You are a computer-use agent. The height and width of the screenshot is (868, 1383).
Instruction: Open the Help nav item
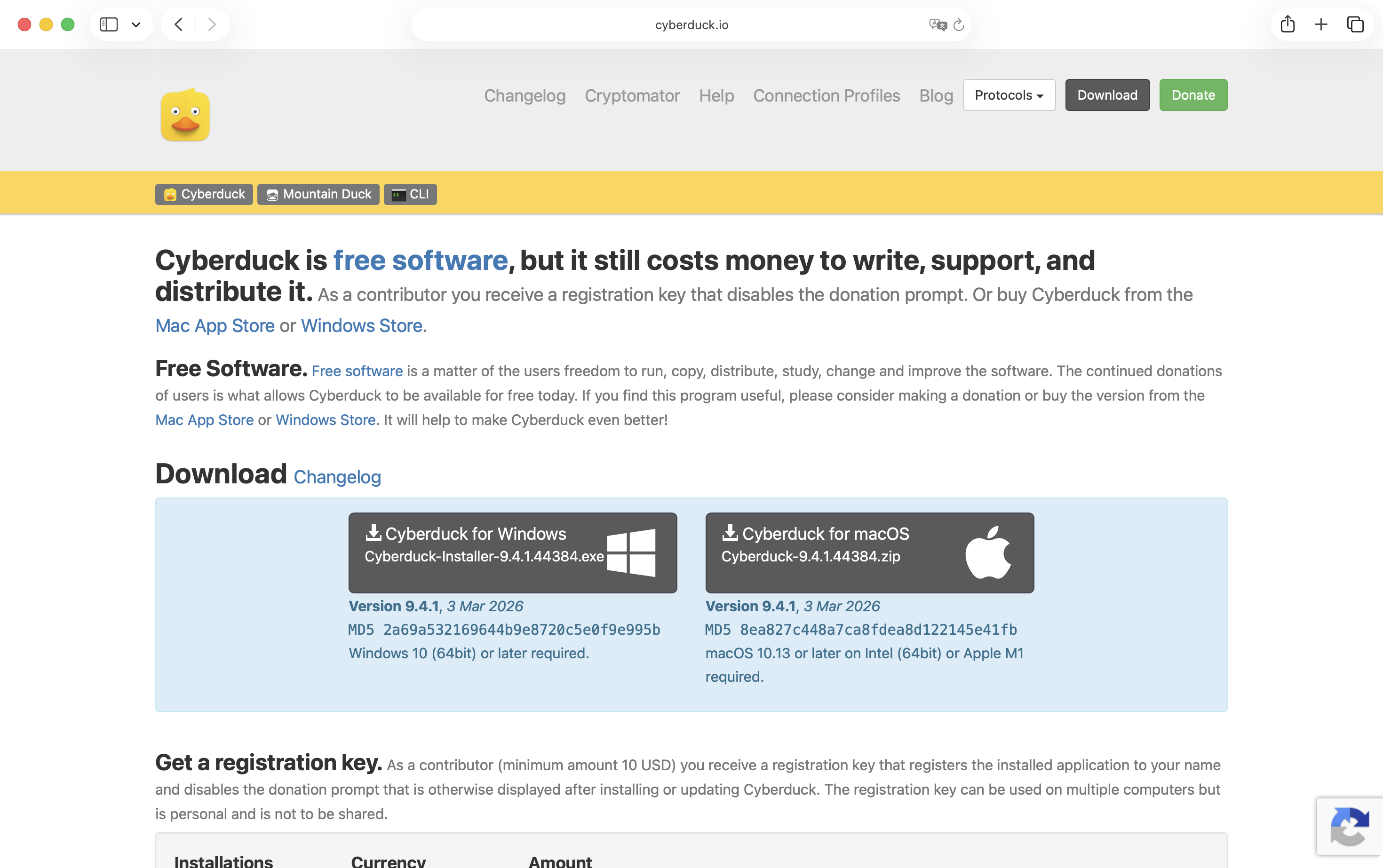point(716,95)
